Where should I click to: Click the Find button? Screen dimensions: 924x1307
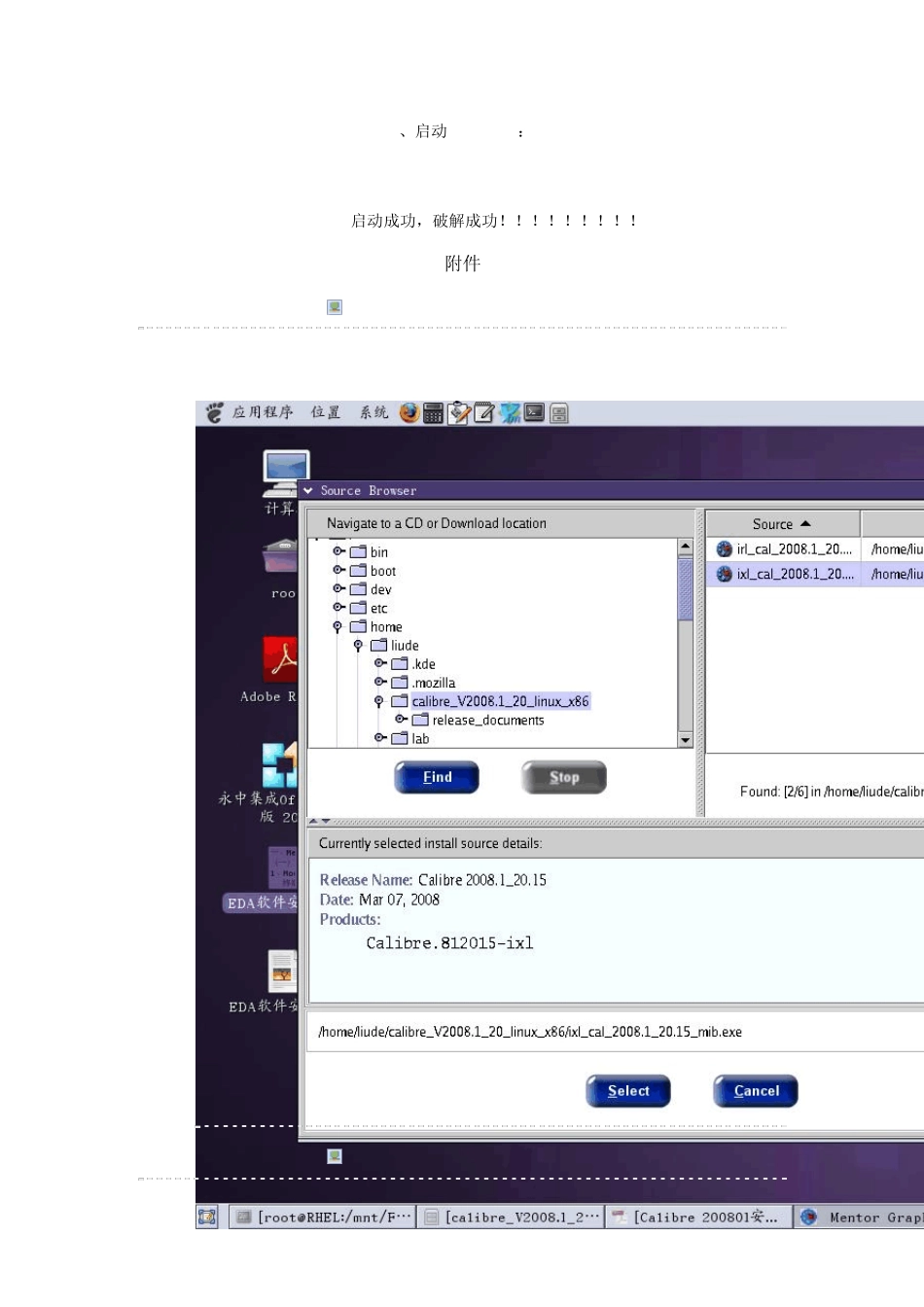point(437,778)
